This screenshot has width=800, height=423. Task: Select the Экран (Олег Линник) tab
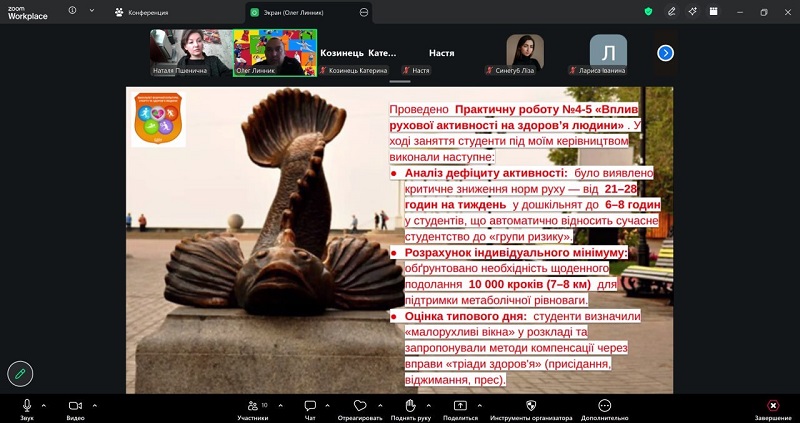(308, 12)
